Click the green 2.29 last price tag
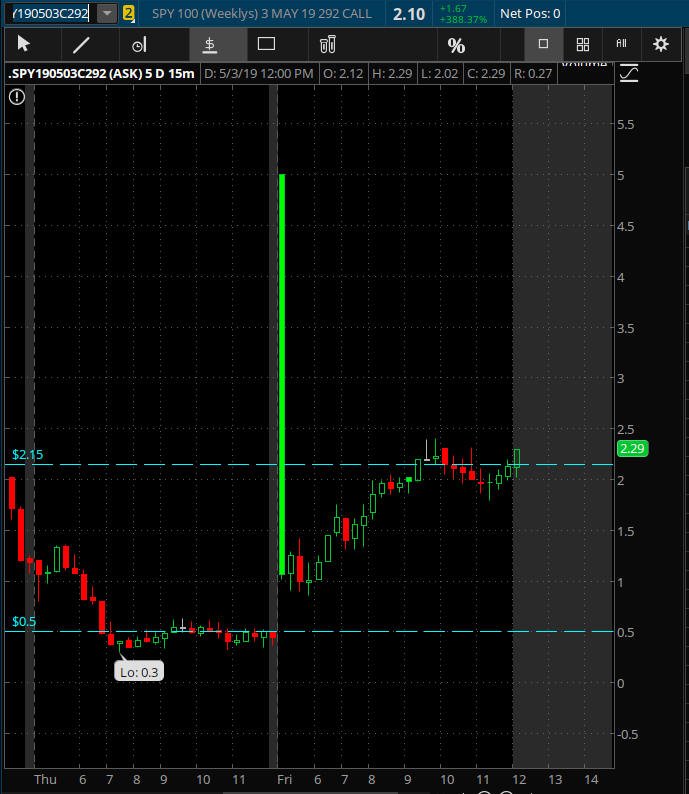Screen dimensions: 689x794 [632, 449]
